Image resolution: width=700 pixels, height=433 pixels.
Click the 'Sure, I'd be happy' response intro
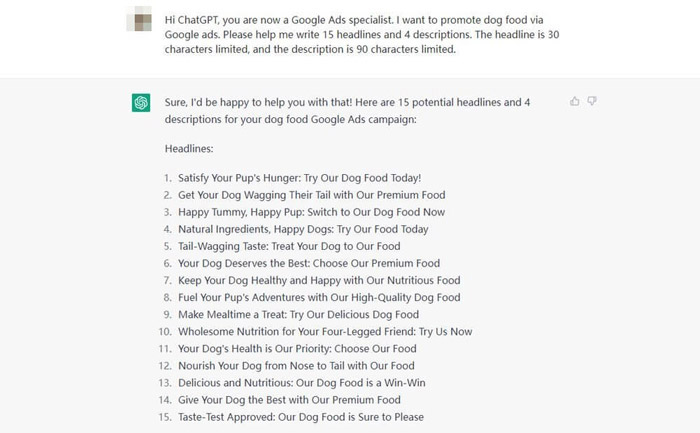347,110
